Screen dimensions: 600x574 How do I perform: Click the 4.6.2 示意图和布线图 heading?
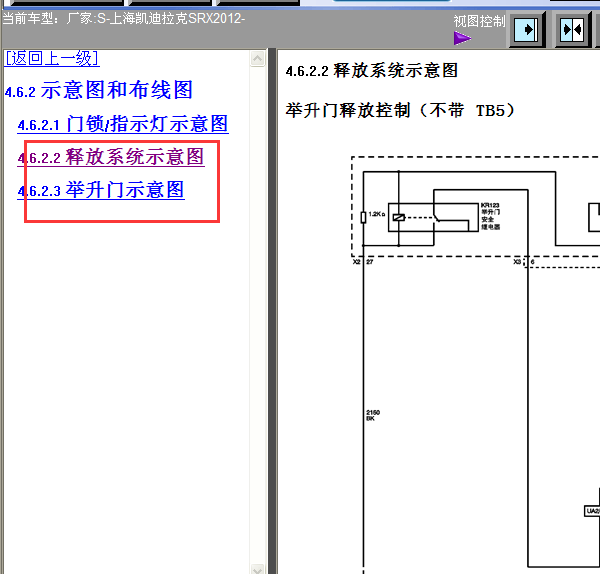[98, 90]
